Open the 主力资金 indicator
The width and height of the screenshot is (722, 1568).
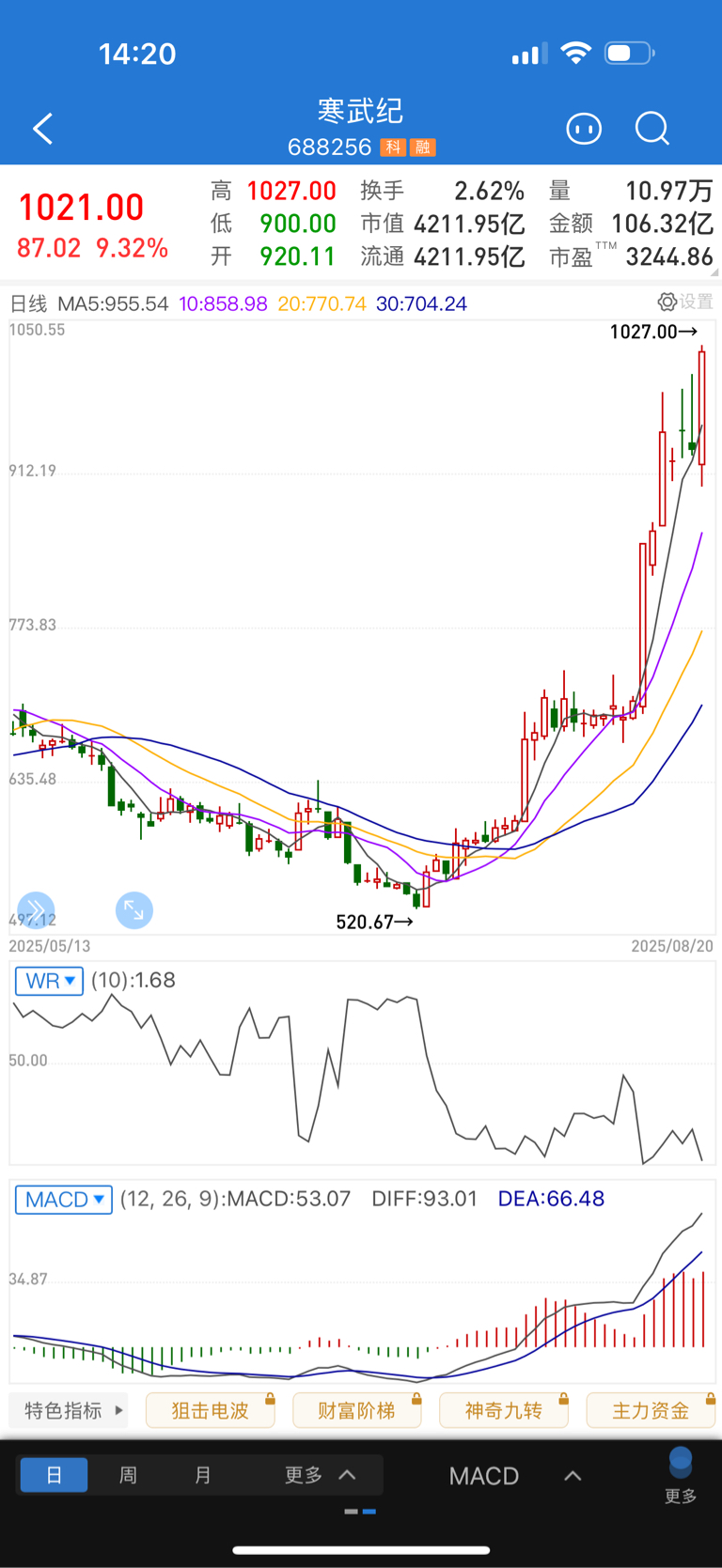click(651, 1410)
